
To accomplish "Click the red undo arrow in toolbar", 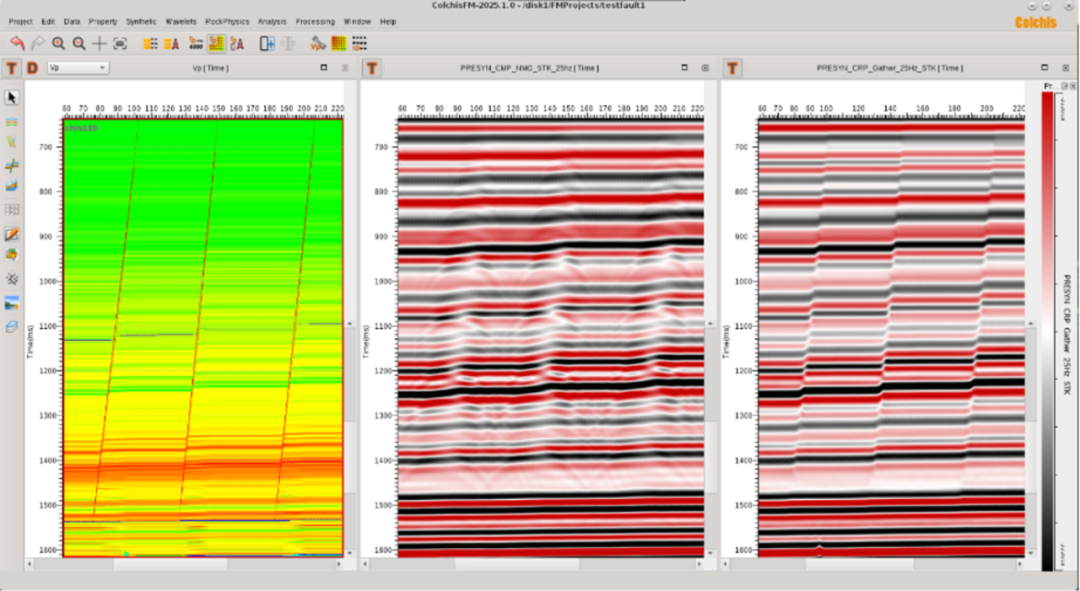I will [17, 43].
